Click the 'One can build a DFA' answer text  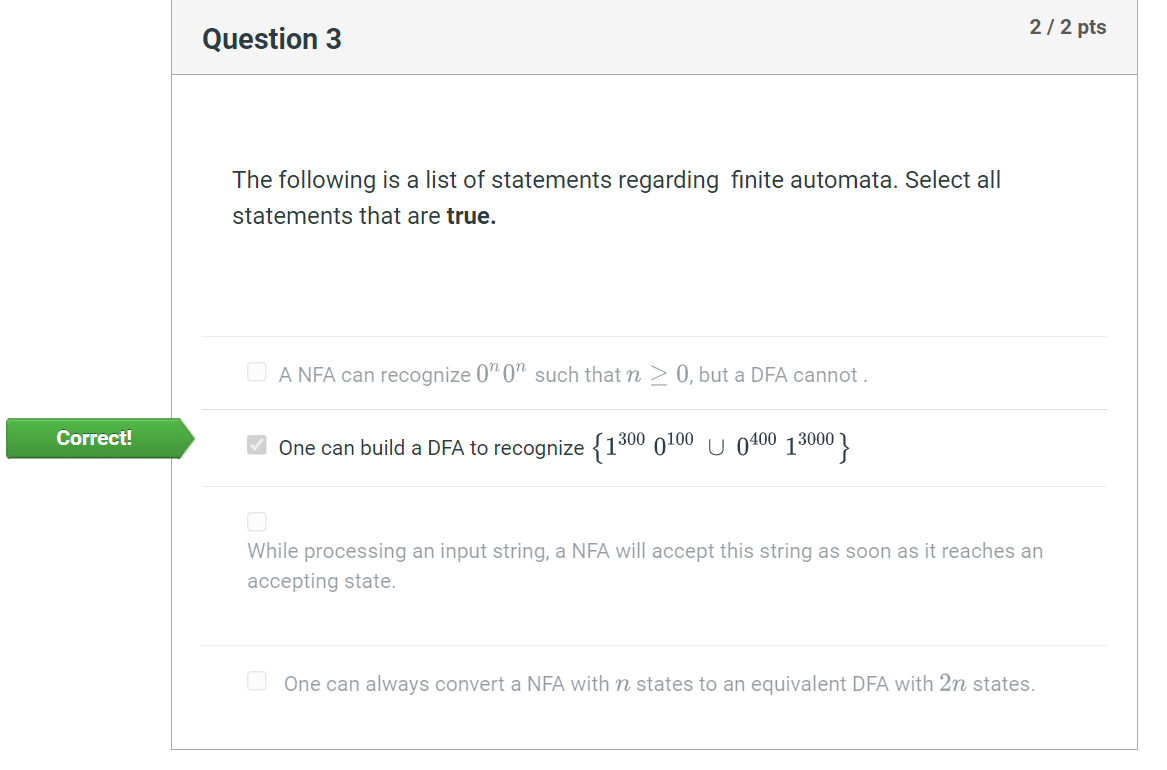click(x=564, y=447)
